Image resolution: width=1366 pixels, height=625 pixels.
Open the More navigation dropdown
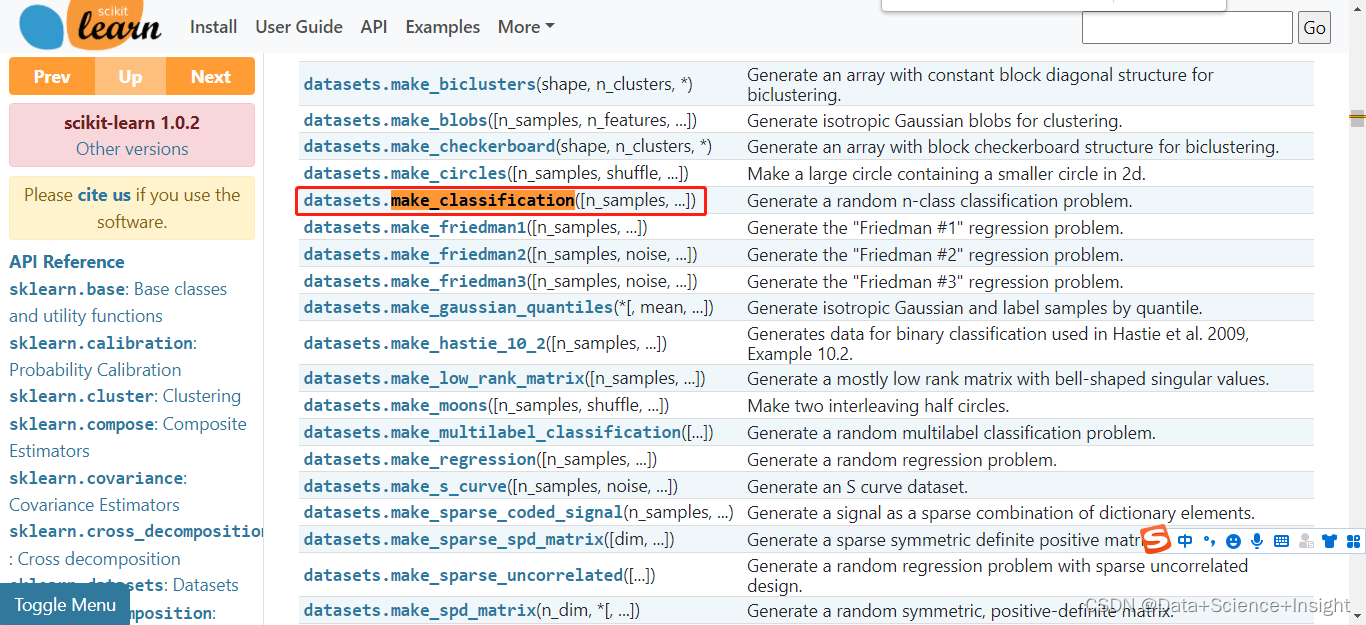tap(524, 27)
